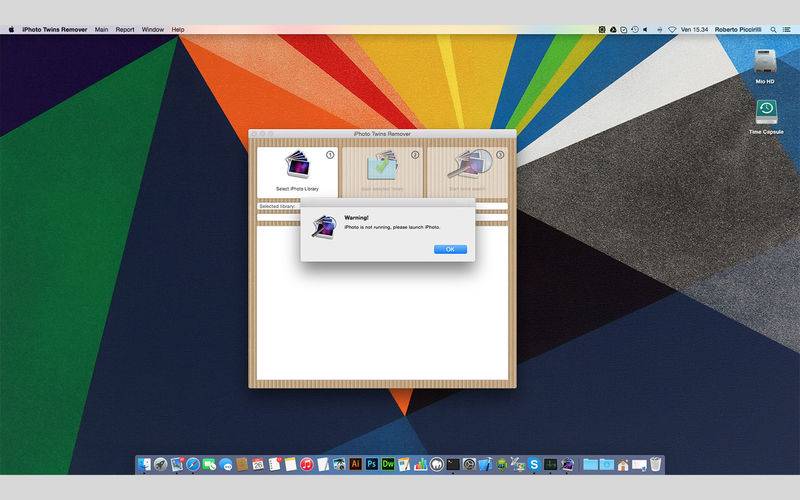This screenshot has height=500, width=800.
Task: Open the Report menu
Action: 124,30
